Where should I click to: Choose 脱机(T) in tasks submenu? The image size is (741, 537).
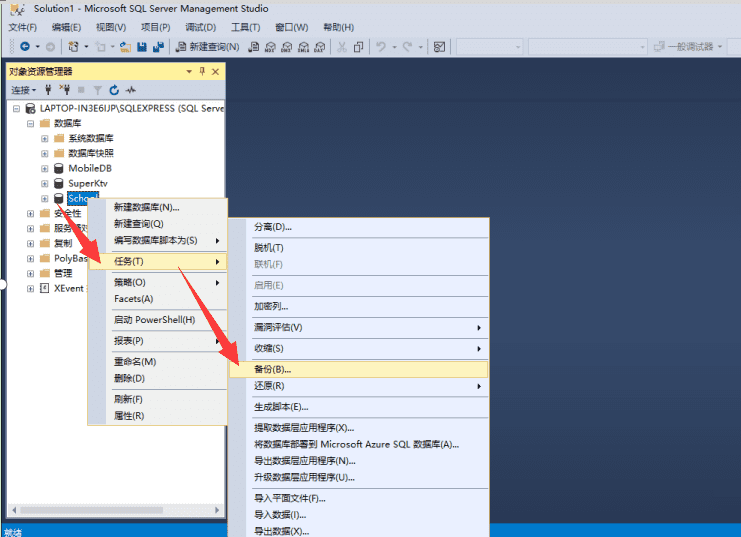[x=359, y=248]
